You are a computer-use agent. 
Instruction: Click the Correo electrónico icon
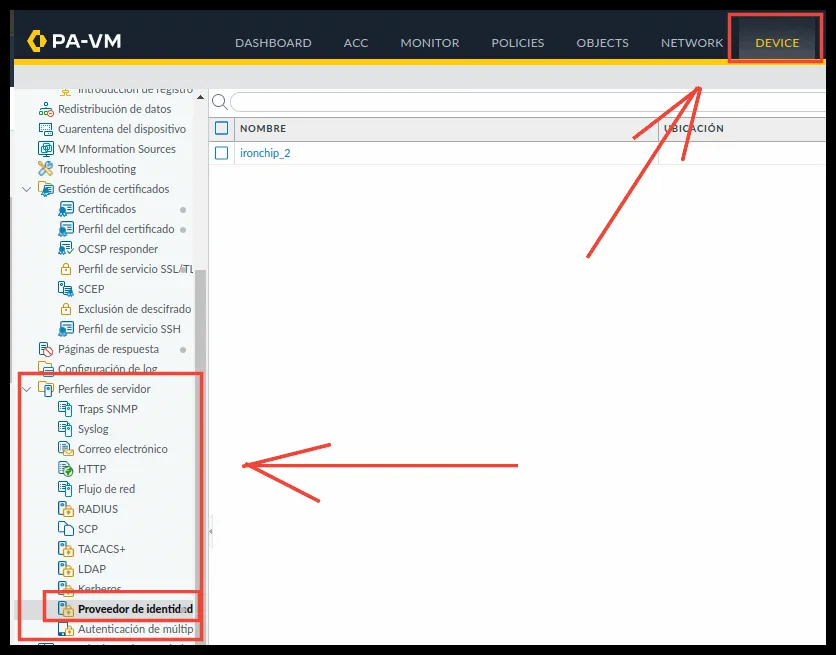(x=65, y=449)
